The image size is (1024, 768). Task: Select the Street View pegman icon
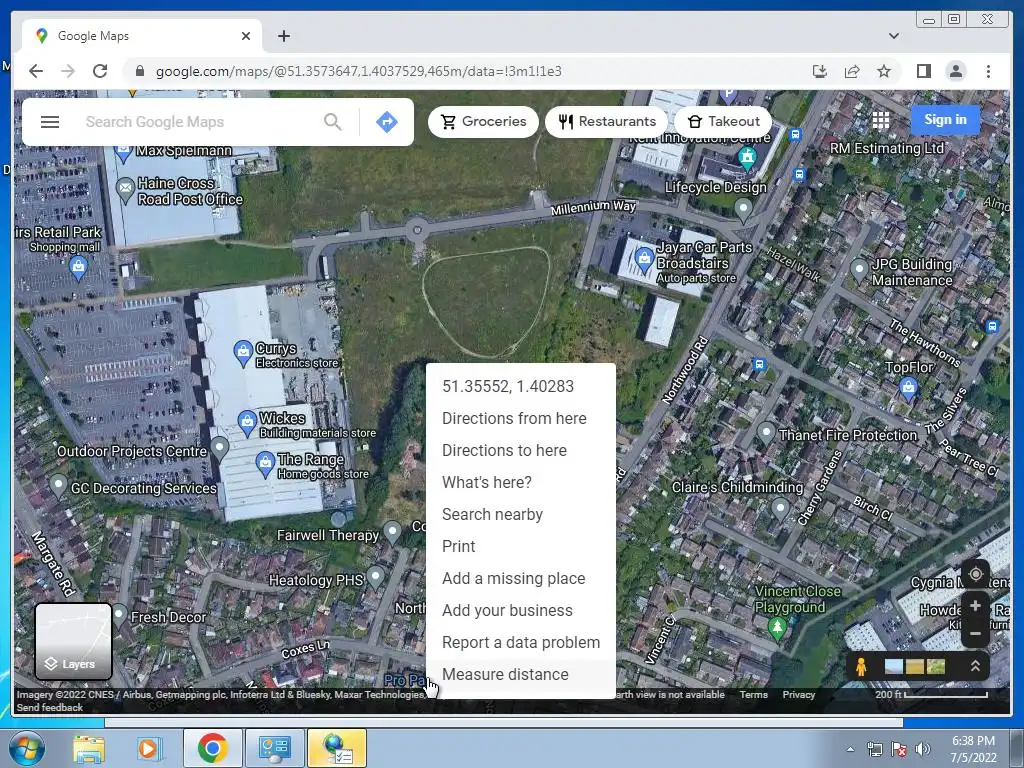pos(861,666)
